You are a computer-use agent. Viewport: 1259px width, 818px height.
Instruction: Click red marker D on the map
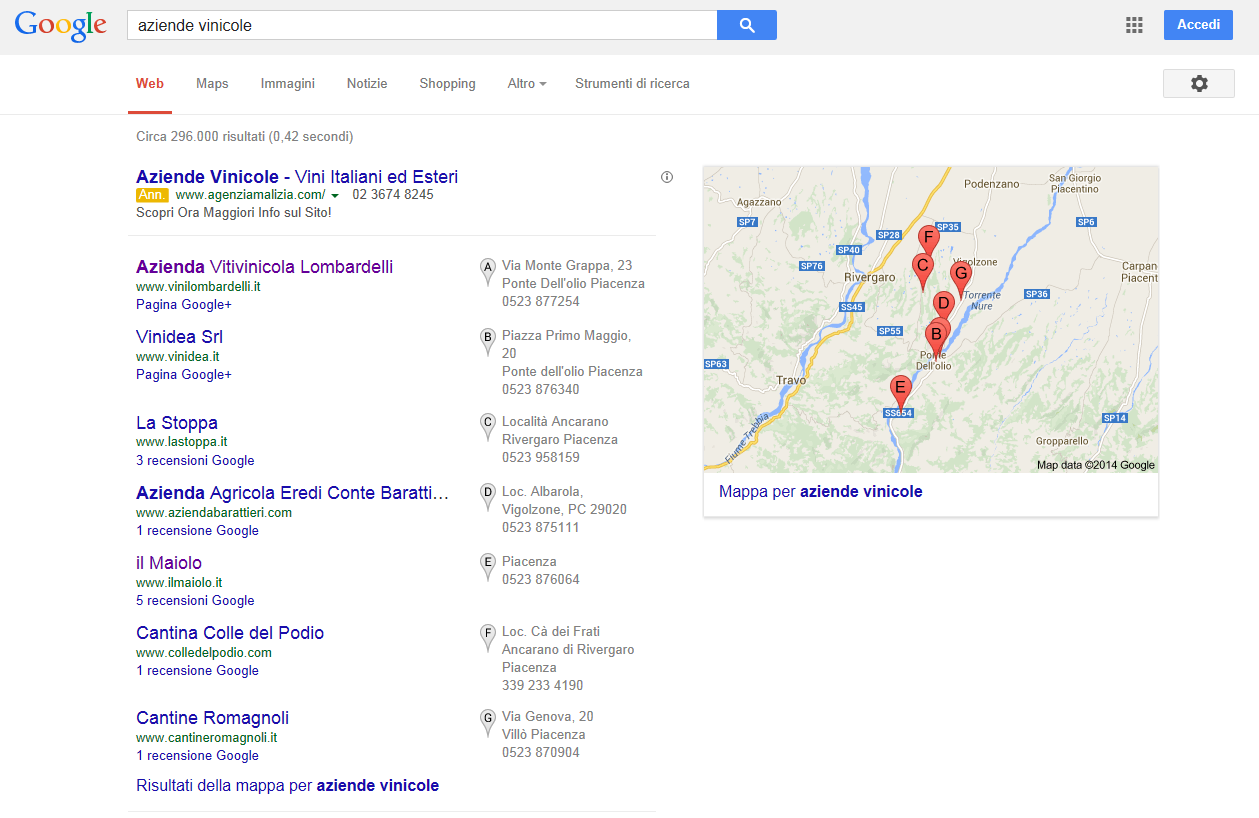click(943, 305)
